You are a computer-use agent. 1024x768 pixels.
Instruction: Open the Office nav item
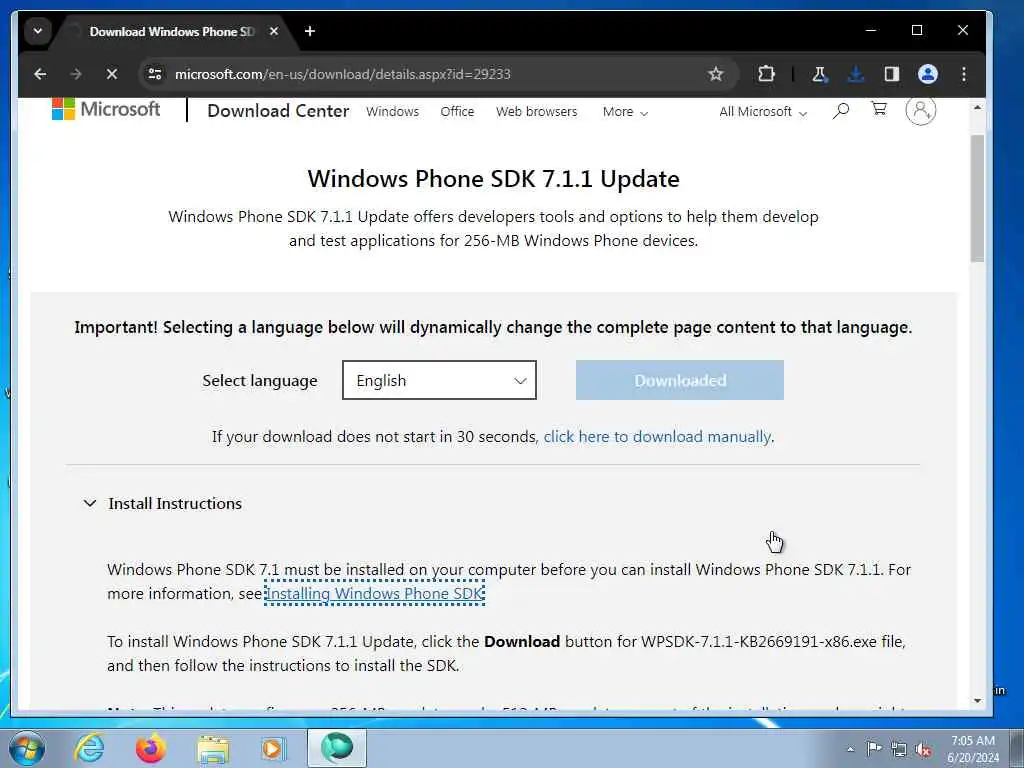tap(457, 112)
